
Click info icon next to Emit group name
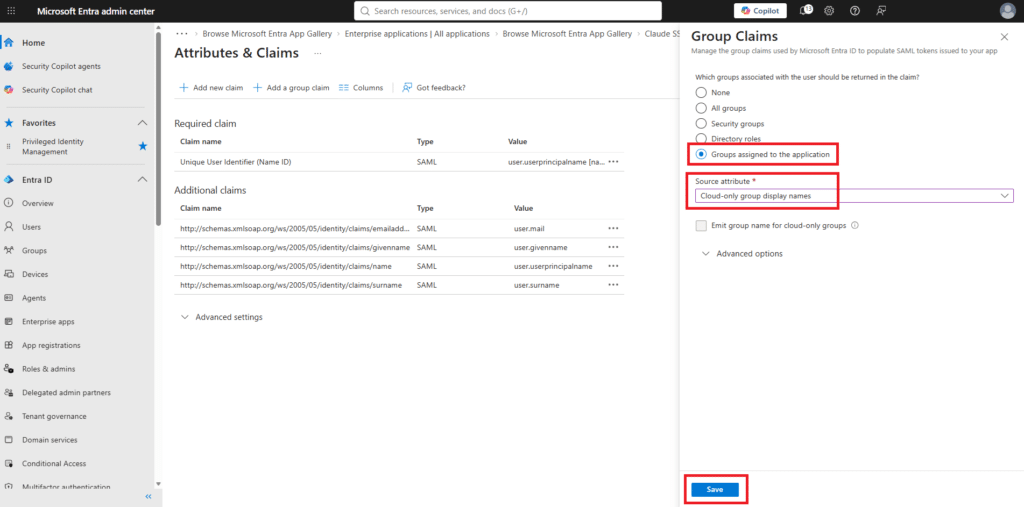click(x=855, y=225)
